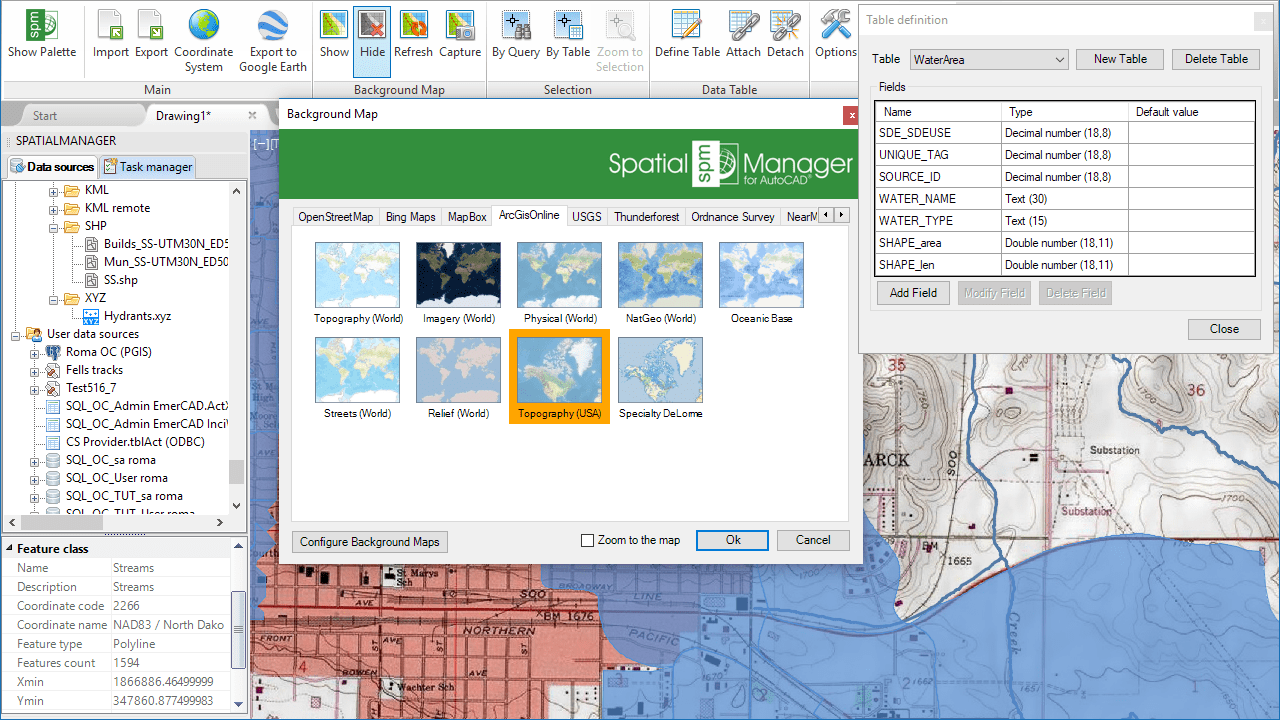The width and height of the screenshot is (1280, 720).
Task: Select By Table tool
Action: click(x=568, y=35)
